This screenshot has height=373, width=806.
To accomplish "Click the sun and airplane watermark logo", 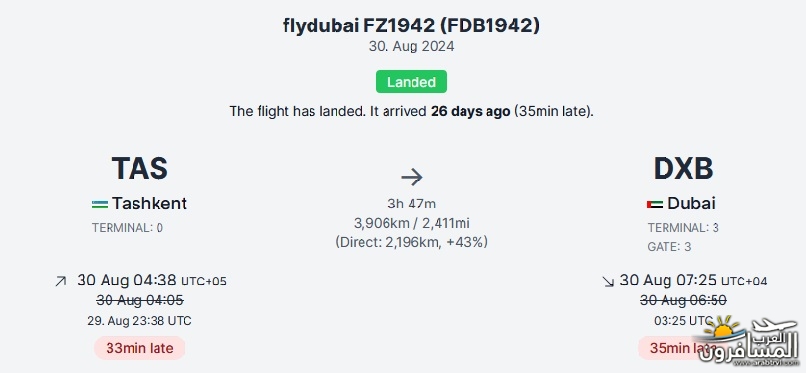I will (x=750, y=342).
